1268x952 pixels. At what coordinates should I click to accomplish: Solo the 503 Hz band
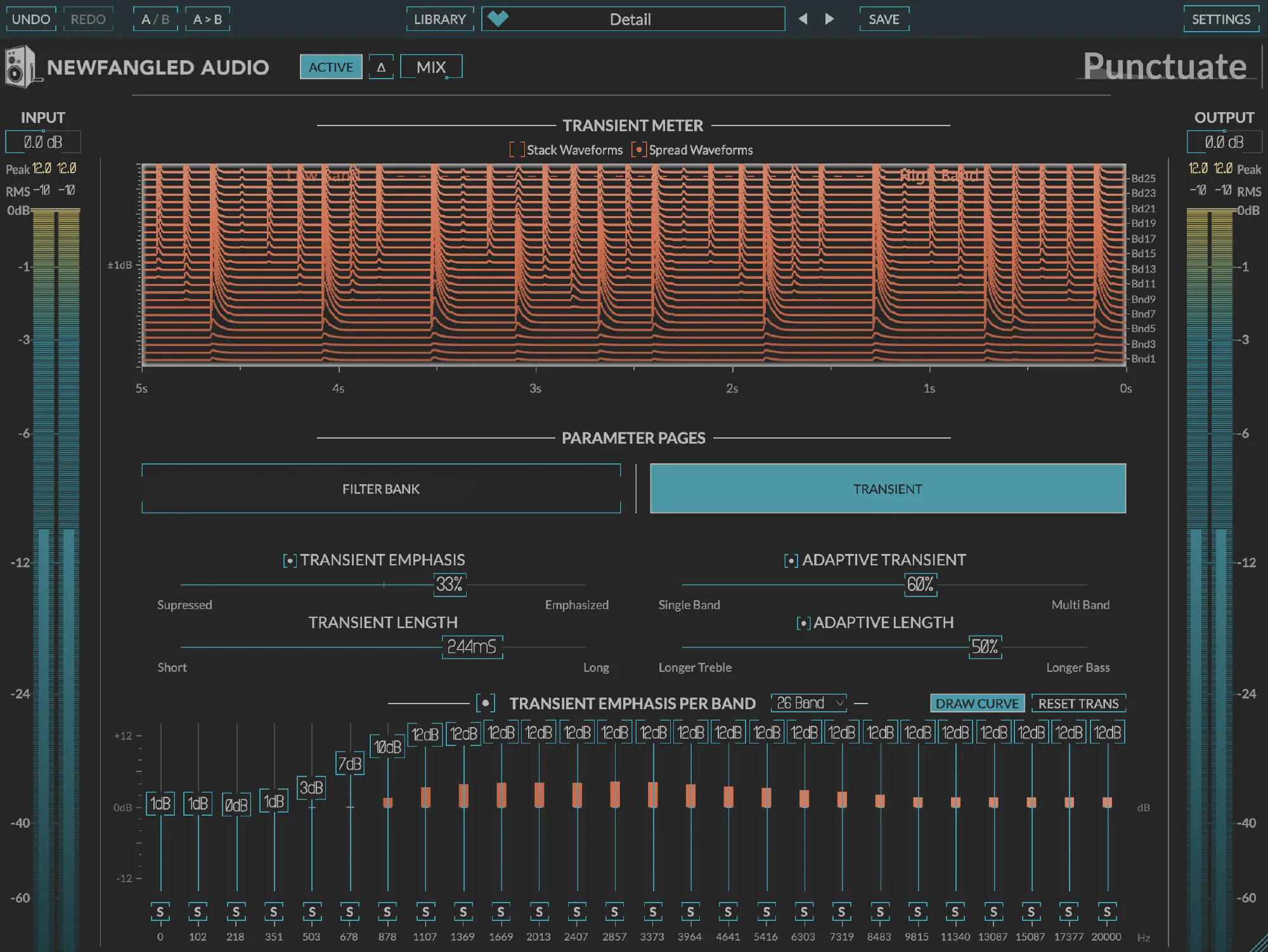pyautogui.click(x=312, y=912)
